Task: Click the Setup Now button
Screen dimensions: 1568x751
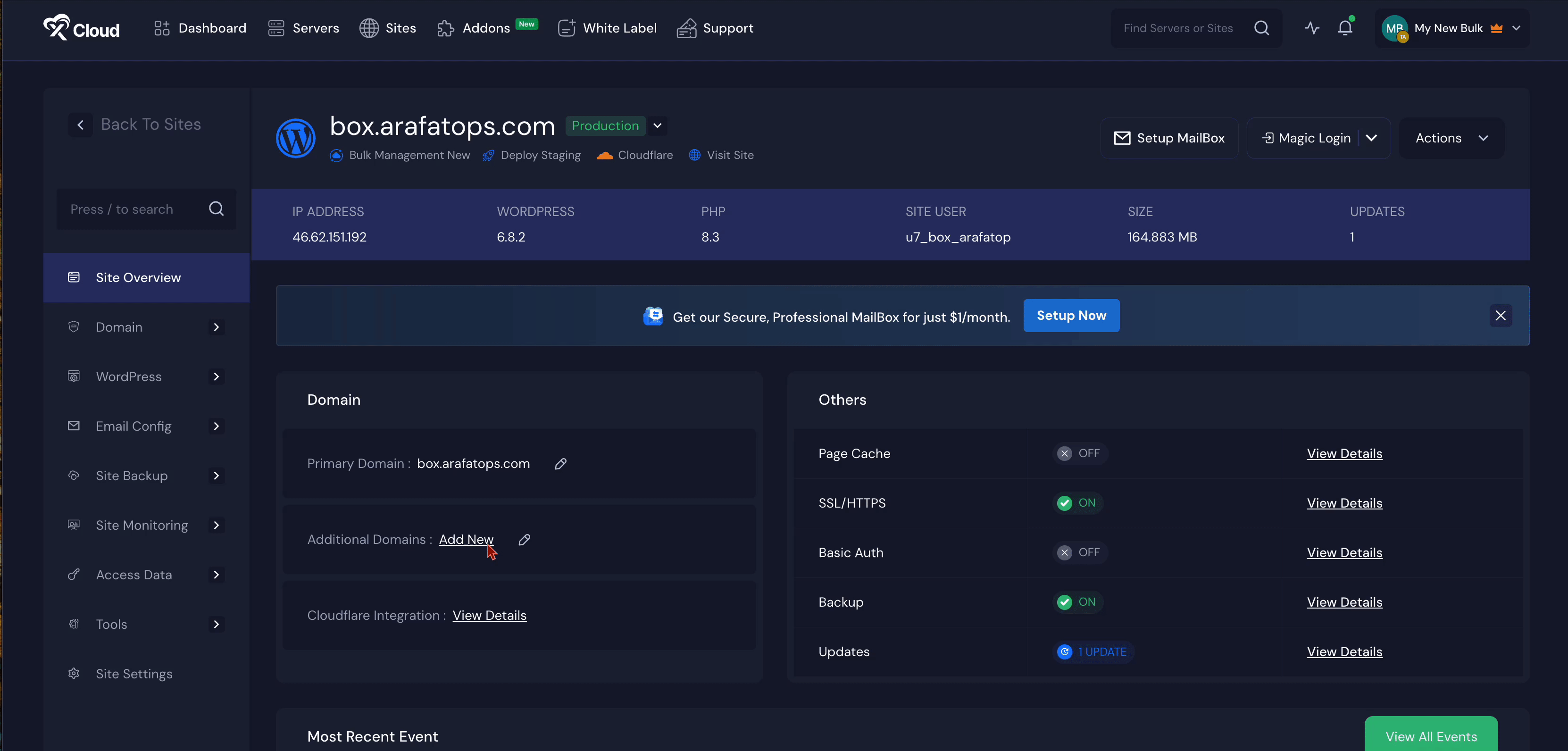Action: click(1071, 315)
